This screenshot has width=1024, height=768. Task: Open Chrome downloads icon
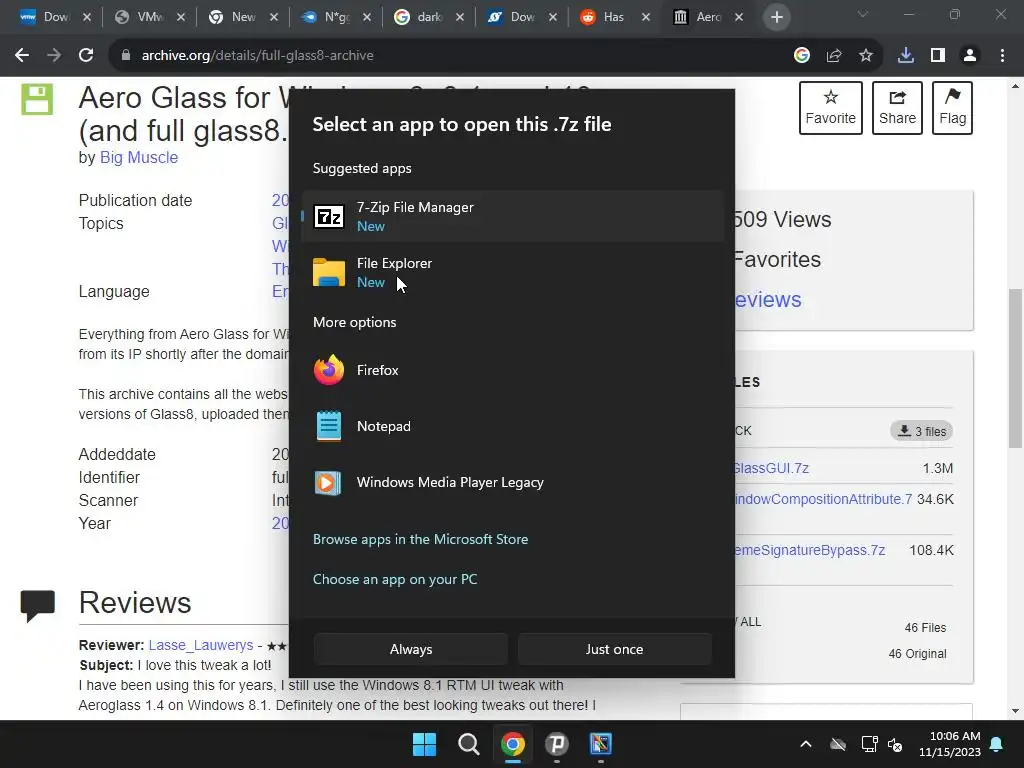click(906, 56)
